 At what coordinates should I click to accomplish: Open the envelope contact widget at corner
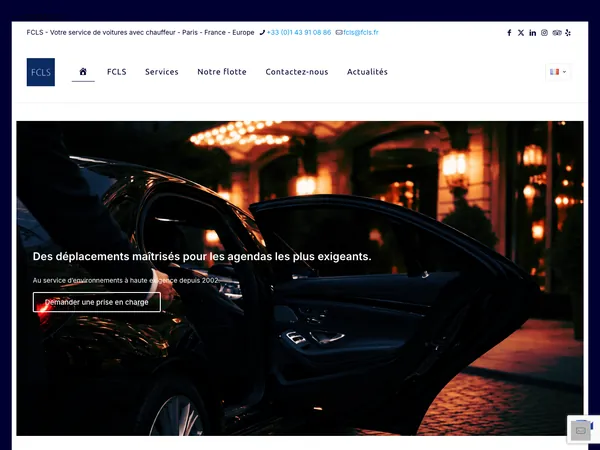580,431
